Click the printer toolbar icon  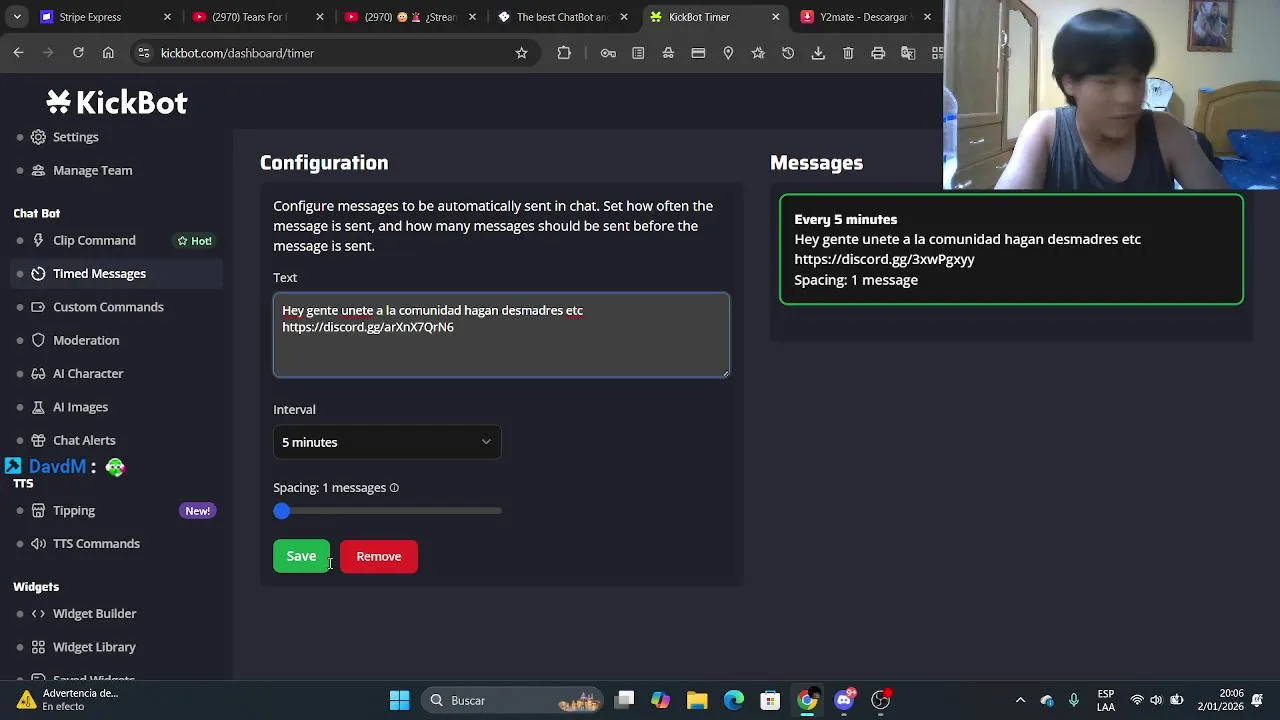coord(878,53)
